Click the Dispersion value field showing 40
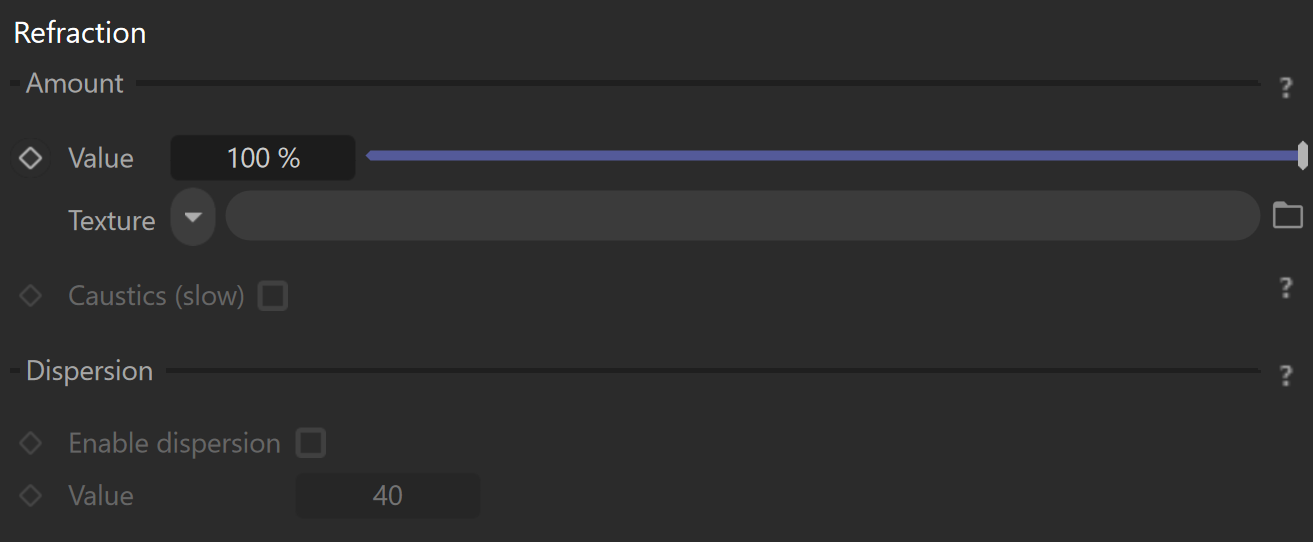 pyautogui.click(x=388, y=496)
